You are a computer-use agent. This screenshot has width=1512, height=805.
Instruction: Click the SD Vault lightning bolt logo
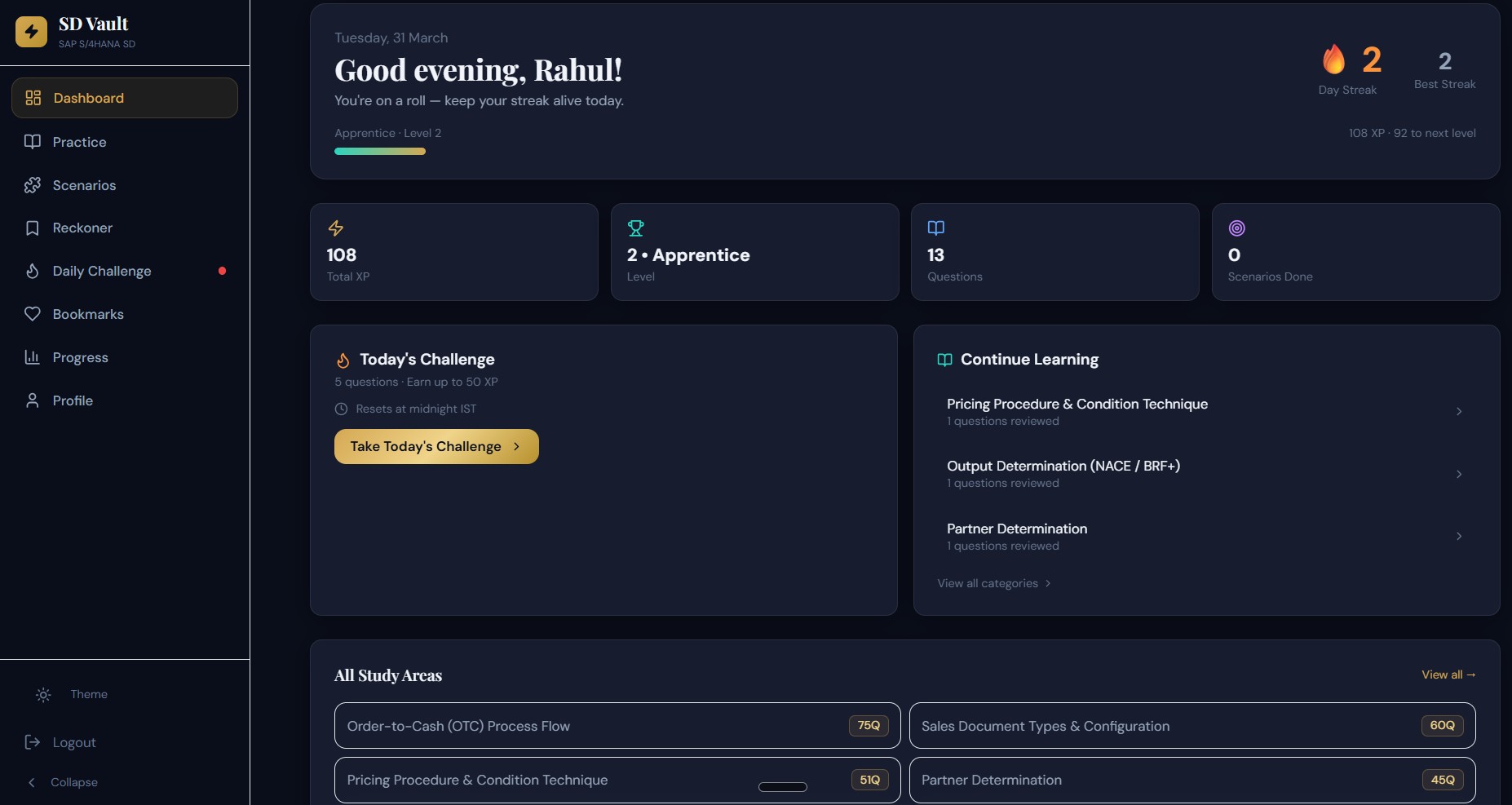[x=31, y=32]
